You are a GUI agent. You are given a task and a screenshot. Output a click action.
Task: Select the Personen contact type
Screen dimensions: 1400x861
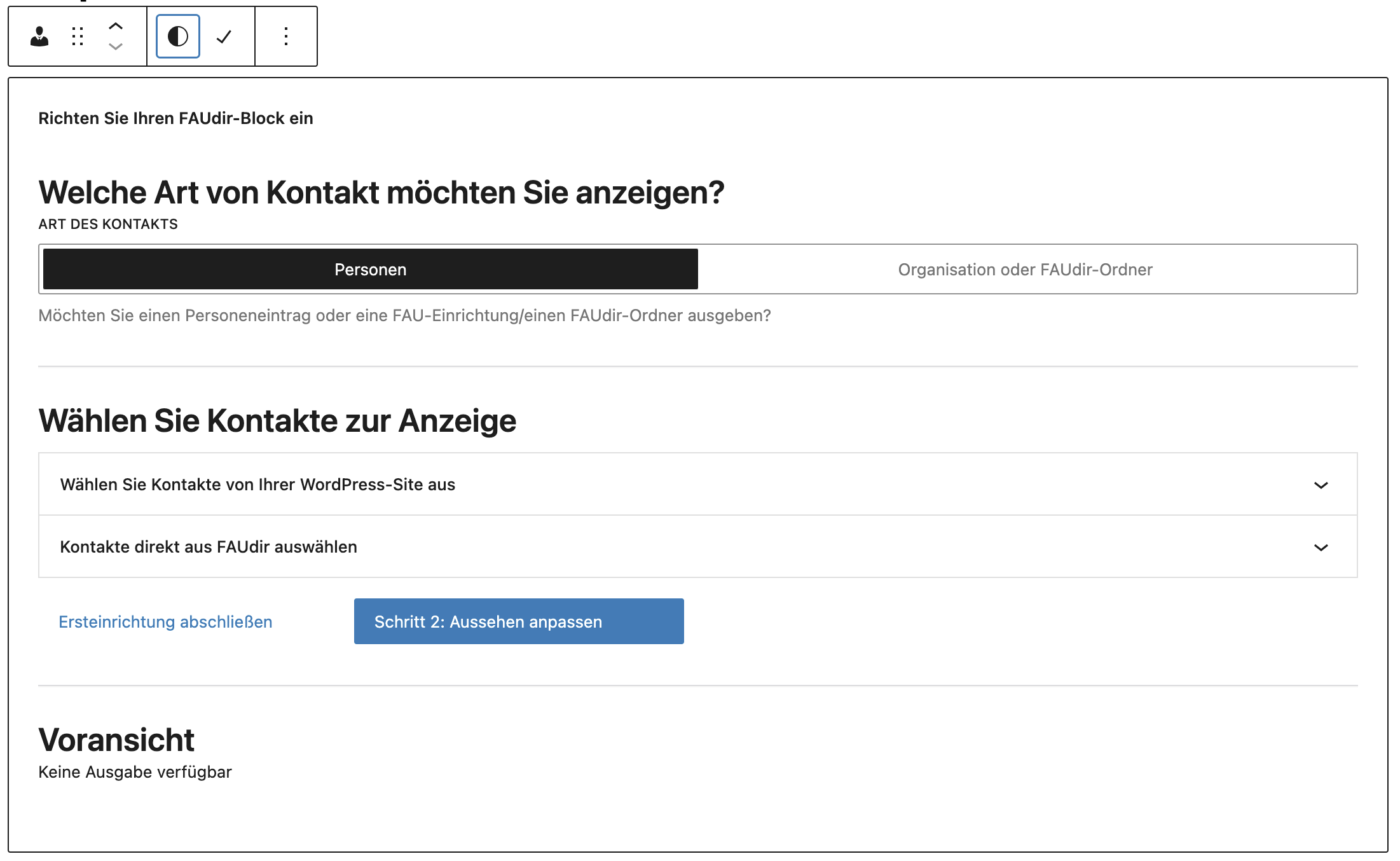(370, 269)
